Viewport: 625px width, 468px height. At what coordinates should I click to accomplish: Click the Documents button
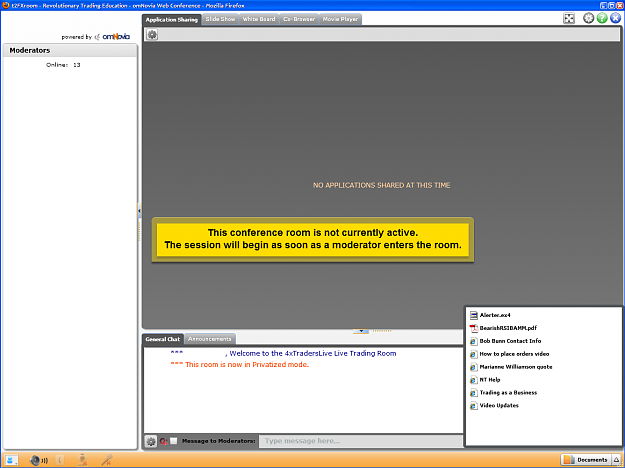586,460
